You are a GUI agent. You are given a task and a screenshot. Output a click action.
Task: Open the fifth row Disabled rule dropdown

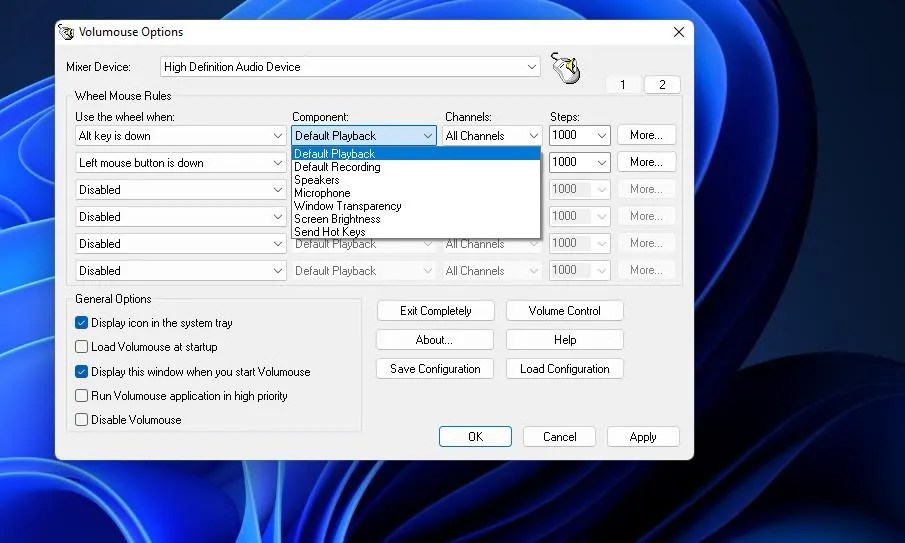[x=181, y=244]
